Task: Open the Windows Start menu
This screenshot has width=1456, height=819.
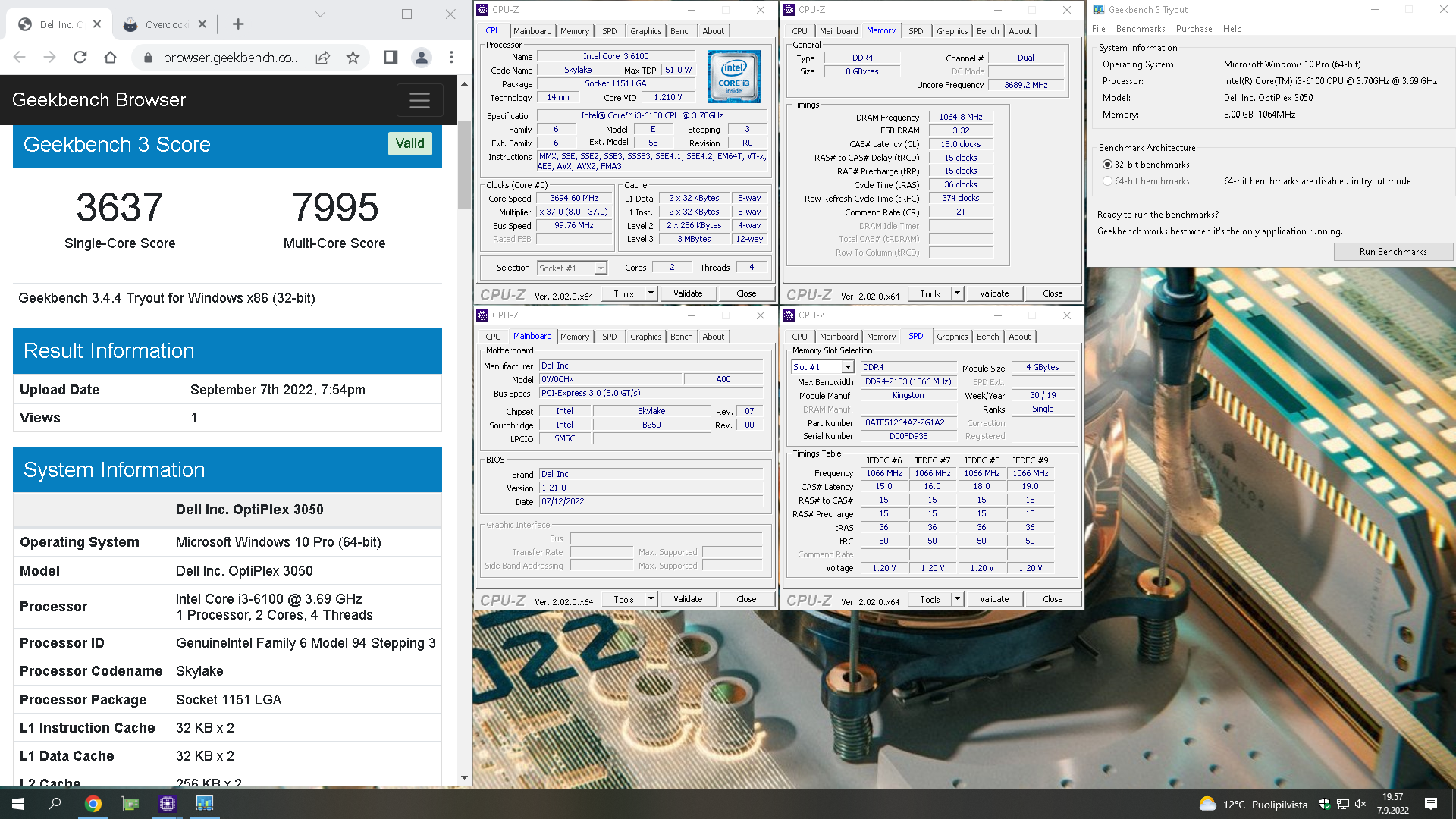Action: (18, 804)
